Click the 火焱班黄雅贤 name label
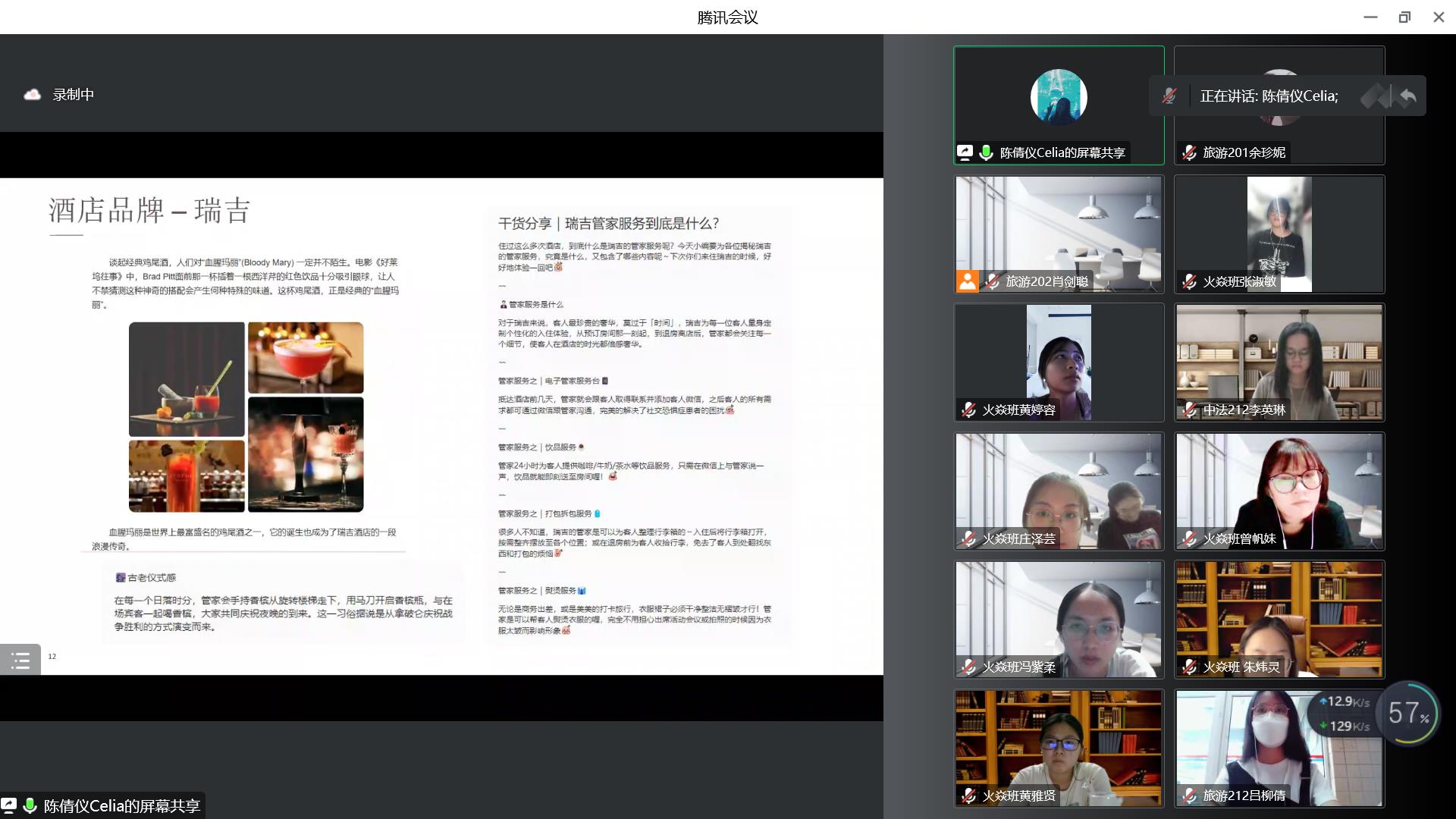This screenshot has width=1456, height=819. pyautogui.click(x=1018, y=796)
